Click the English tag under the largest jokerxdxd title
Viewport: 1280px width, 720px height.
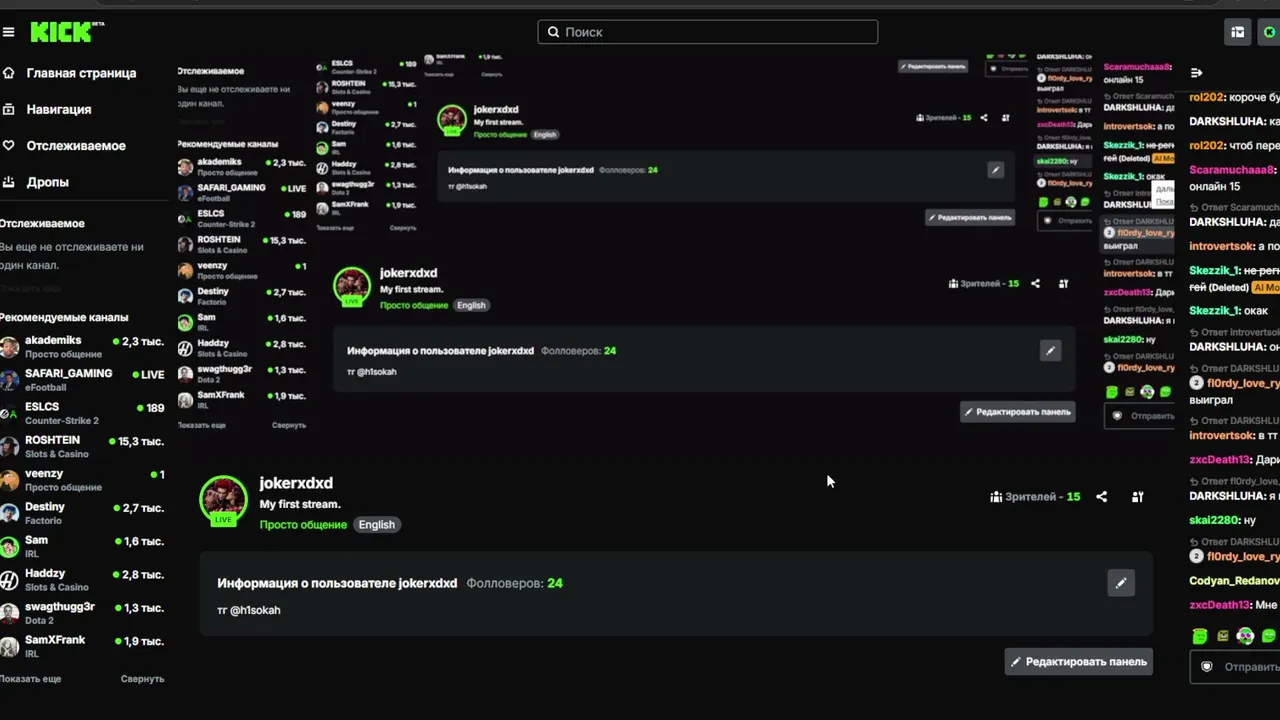[x=377, y=525]
